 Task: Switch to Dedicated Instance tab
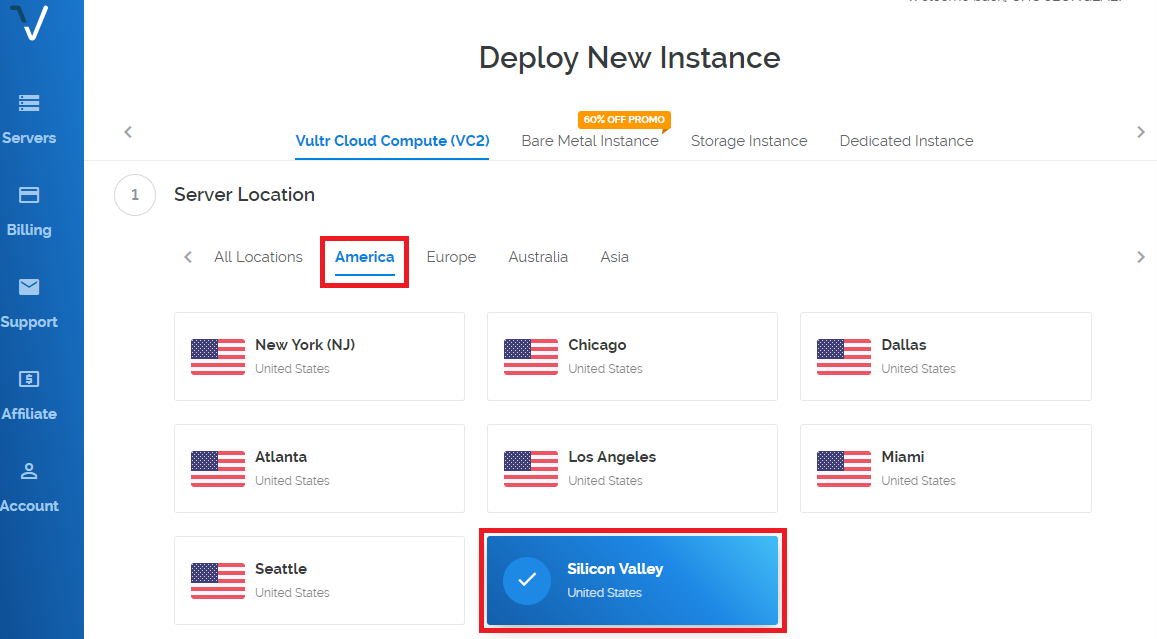pos(906,141)
